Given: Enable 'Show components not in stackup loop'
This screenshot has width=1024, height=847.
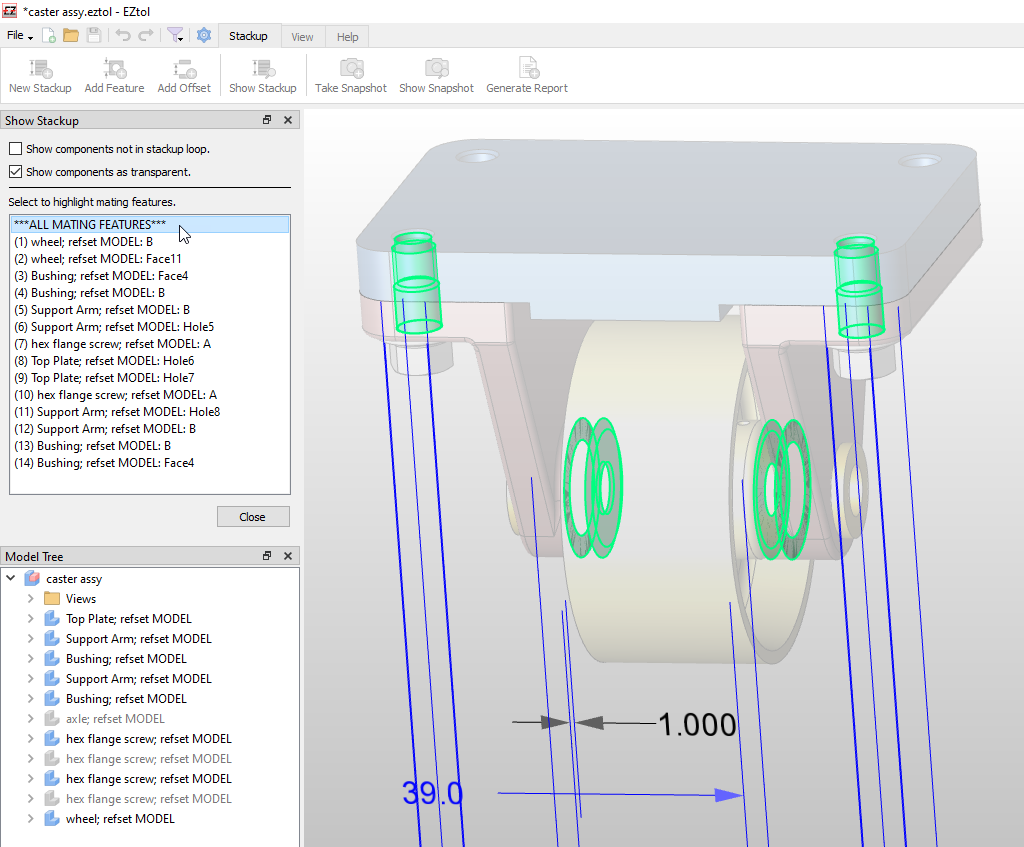Looking at the screenshot, I should (x=15, y=147).
